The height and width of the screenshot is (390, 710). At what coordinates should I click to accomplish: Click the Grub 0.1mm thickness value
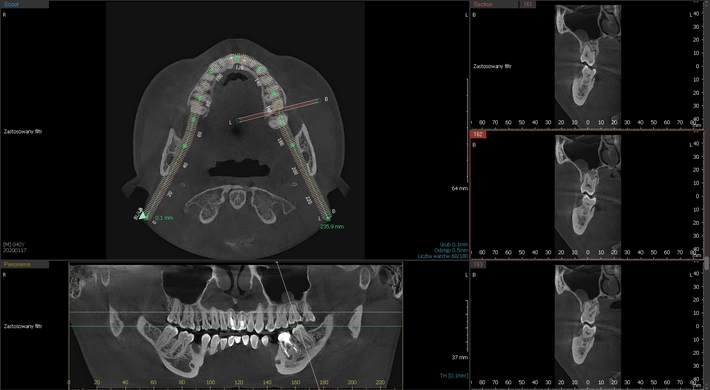(453, 244)
